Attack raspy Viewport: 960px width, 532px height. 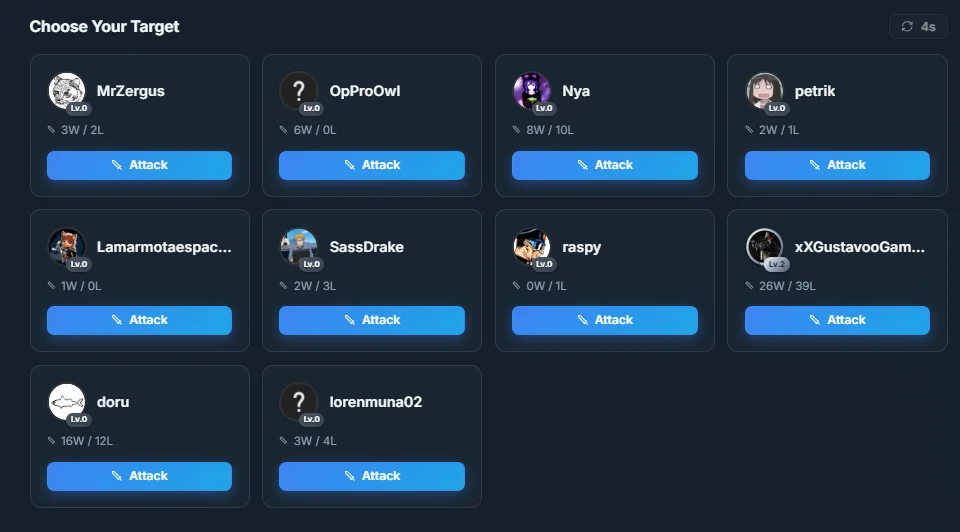[x=605, y=320]
